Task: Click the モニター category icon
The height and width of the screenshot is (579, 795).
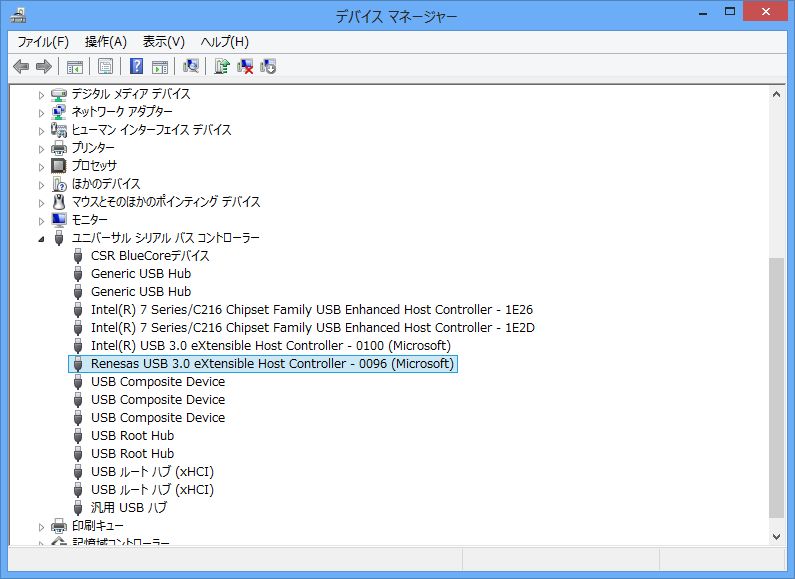Action: pyautogui.click(x=59, y=220)
